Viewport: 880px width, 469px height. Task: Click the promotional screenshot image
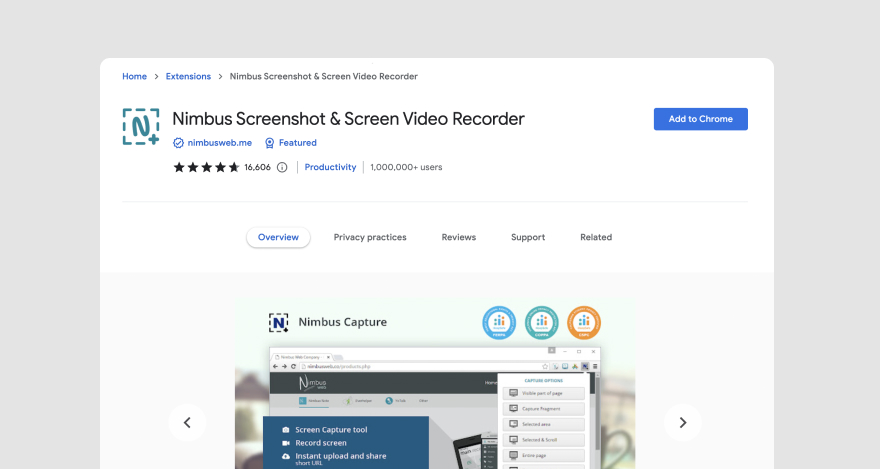(435, 384)
